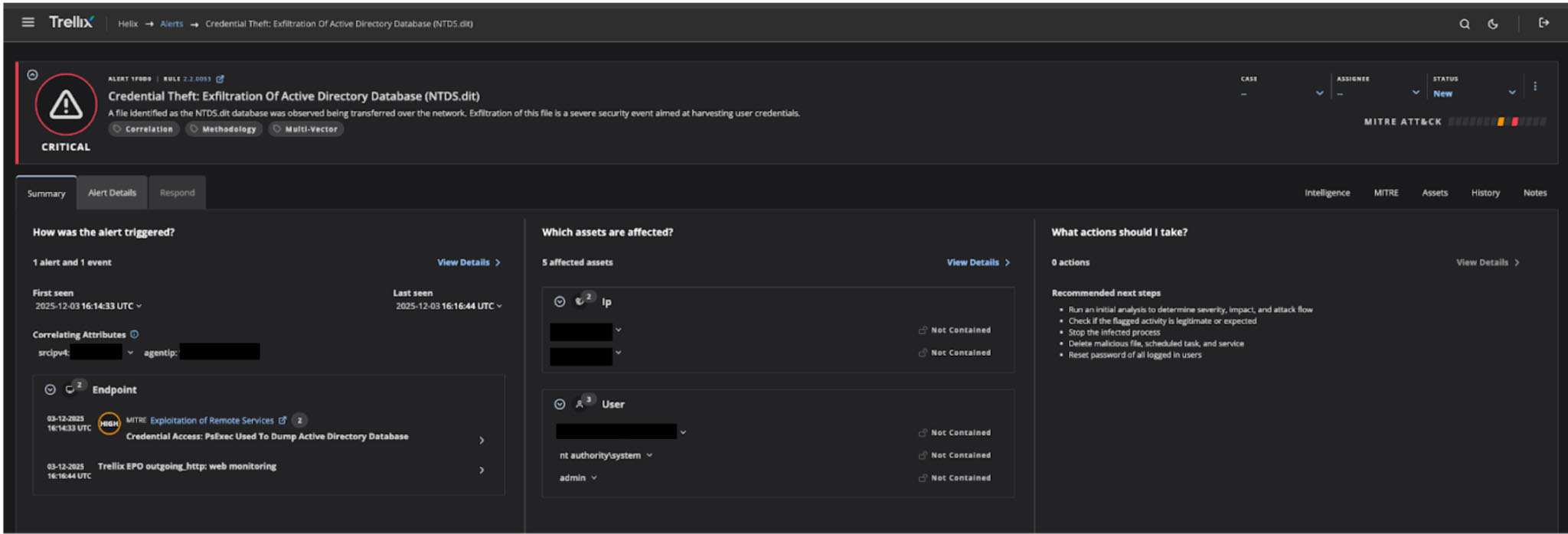This screenshot has width=1568, height=534.
Task: Open the Assignee dropdown
Action: click(1377, 93)
